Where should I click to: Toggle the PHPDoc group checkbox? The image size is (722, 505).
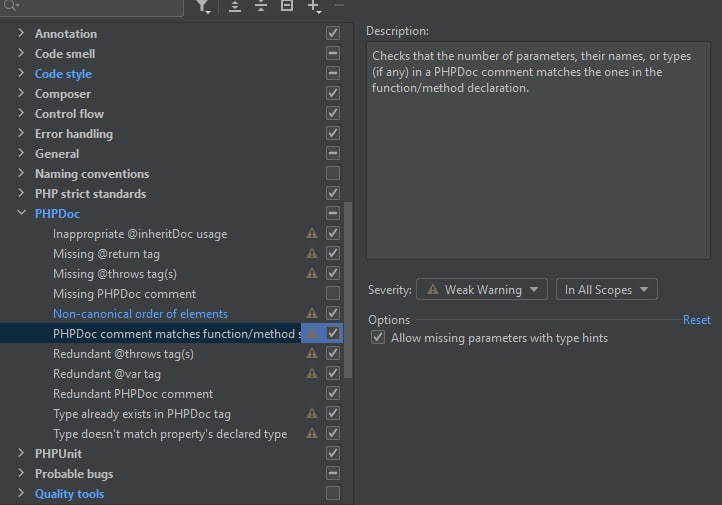[333, 213]
